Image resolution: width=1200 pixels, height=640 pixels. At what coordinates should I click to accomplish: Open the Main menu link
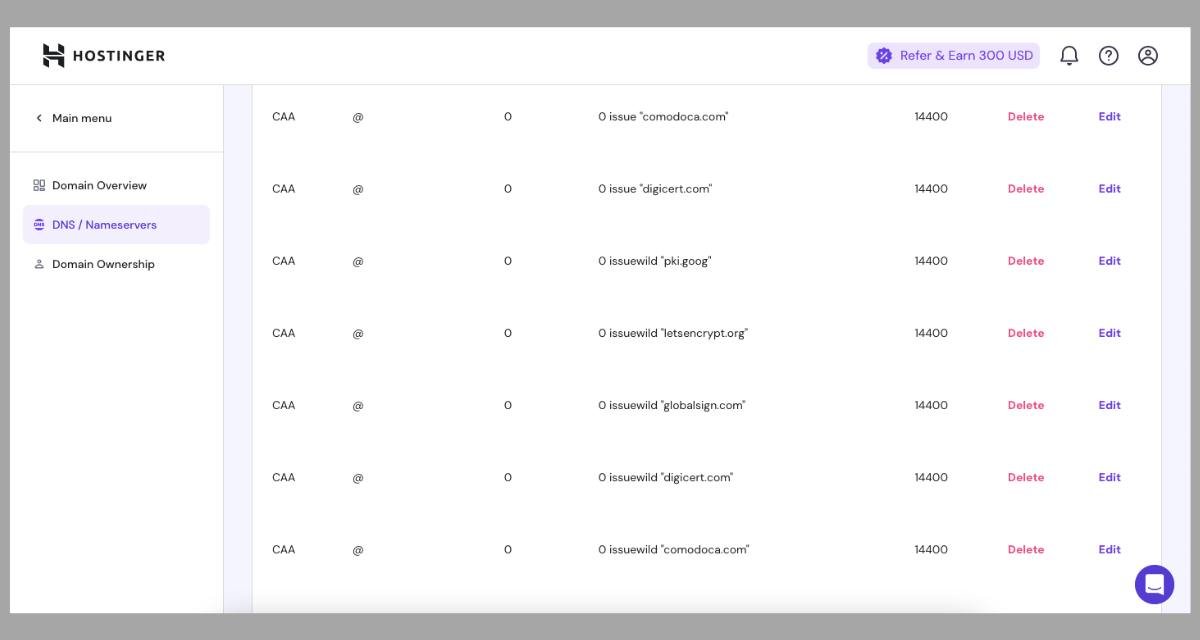click(82, 118)
